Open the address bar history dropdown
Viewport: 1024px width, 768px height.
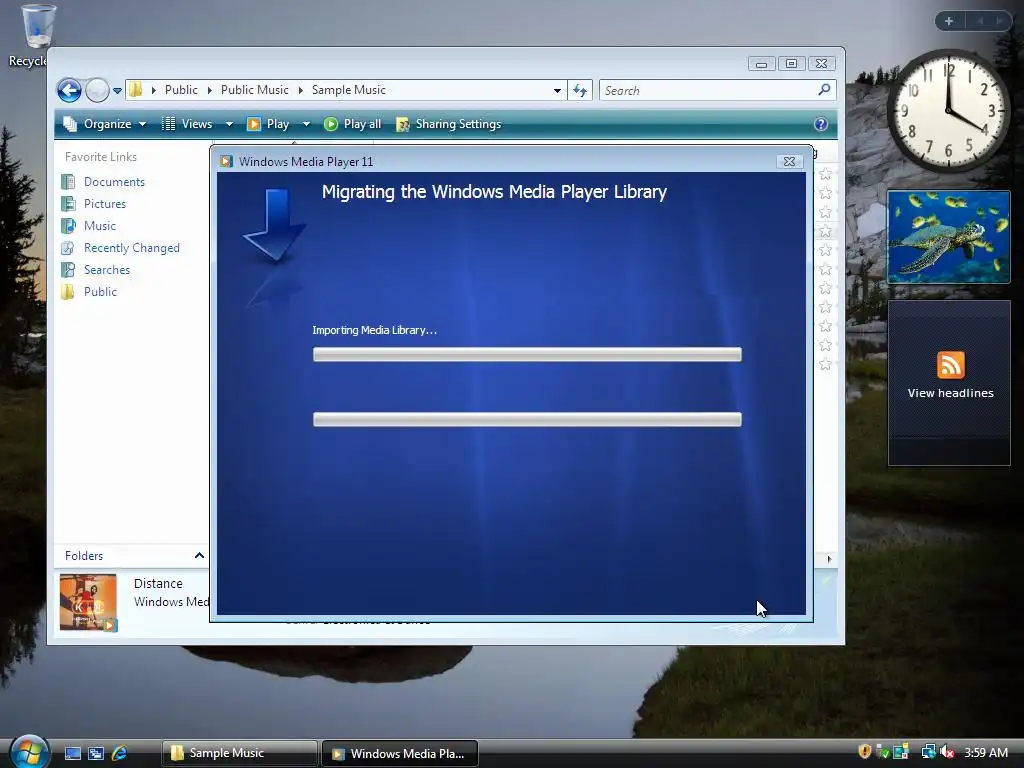(557, 91)
